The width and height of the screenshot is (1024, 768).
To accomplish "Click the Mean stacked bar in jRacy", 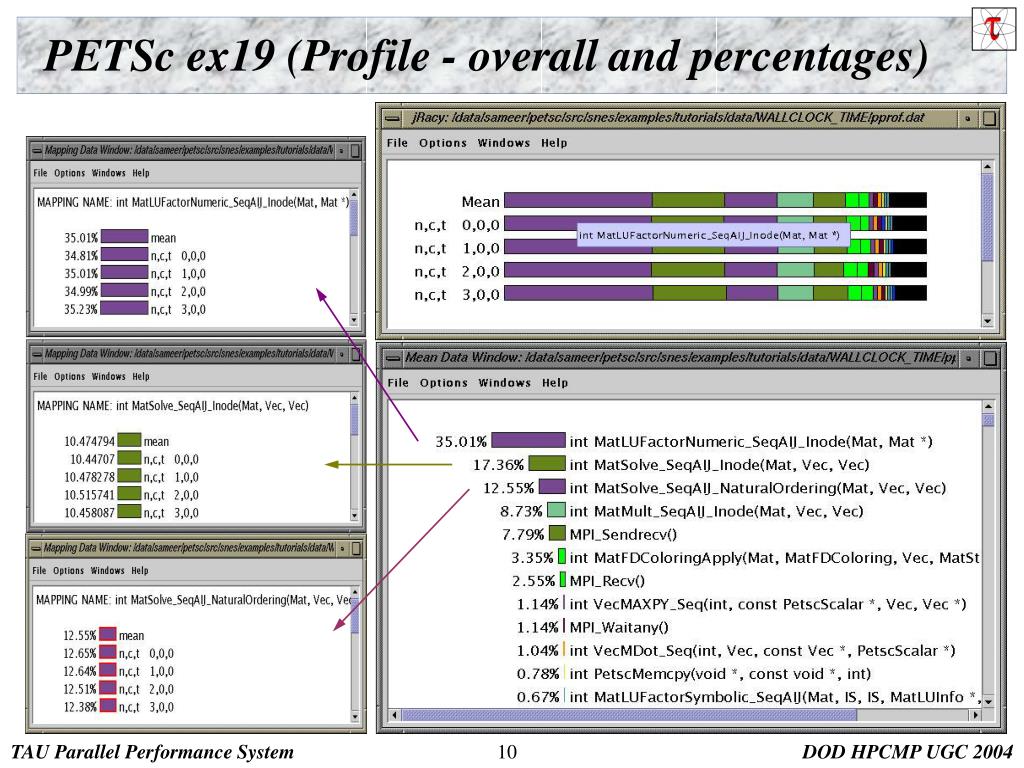I will (x=715, y=200).
